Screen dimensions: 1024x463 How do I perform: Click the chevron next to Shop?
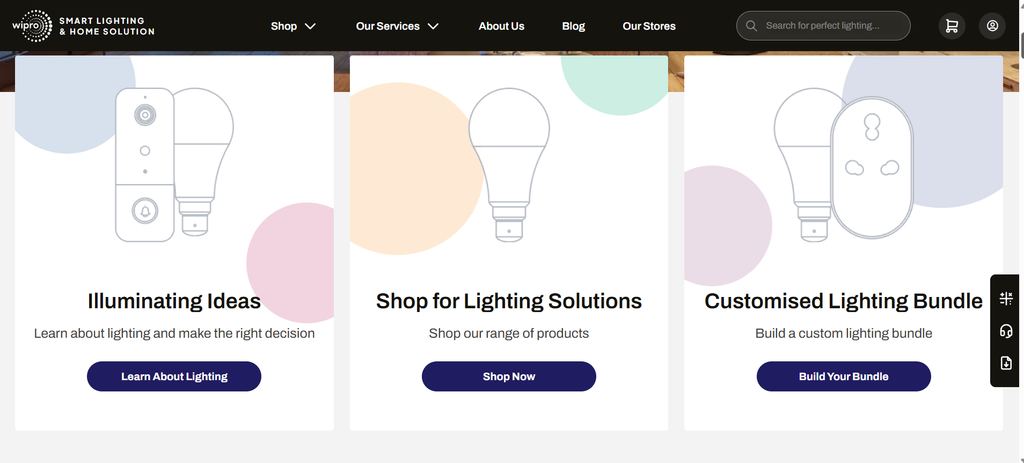(x=310, y=26)
